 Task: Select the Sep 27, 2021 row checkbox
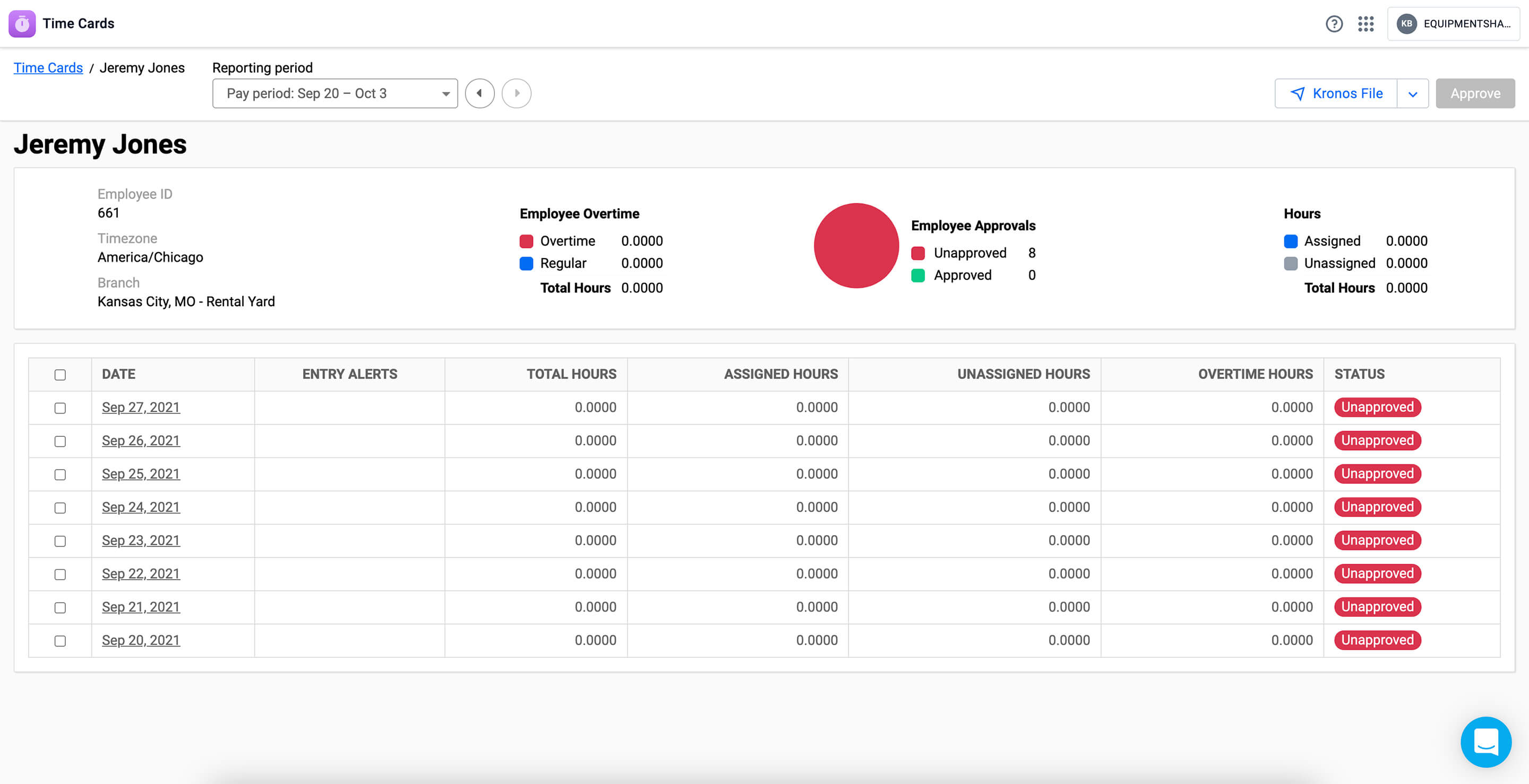(60, 408)
